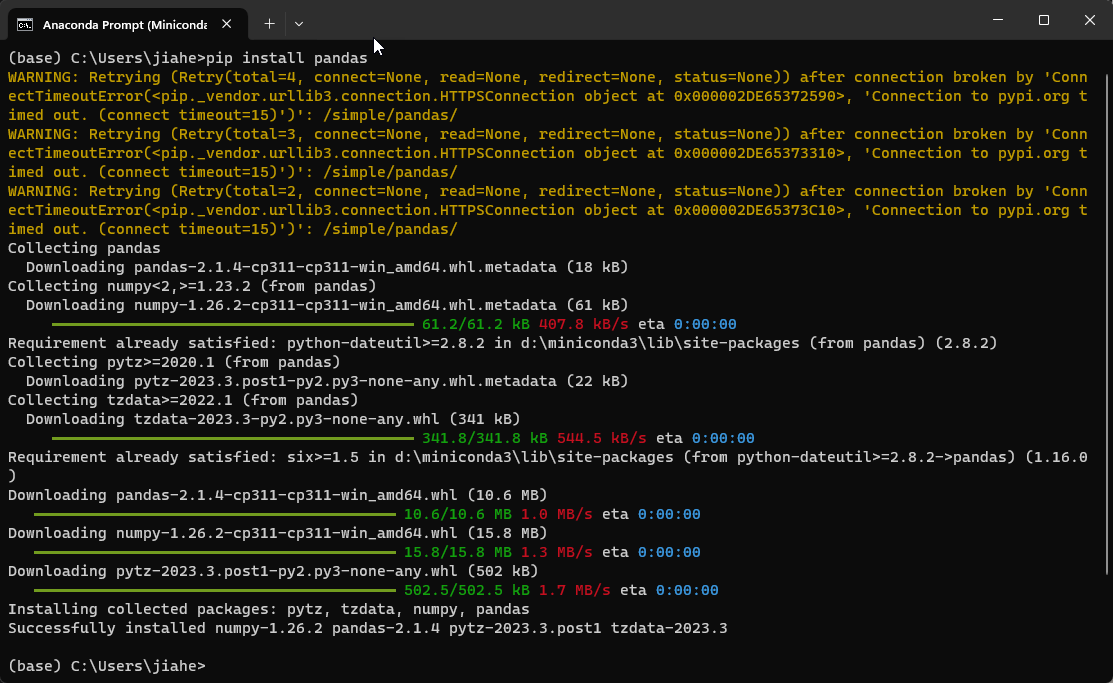Click 'Downloading pandas-2.1.4' wheel line (10.6 MB)
Viewport: 1113px width, 683px height.
click(x=278, y=495)
